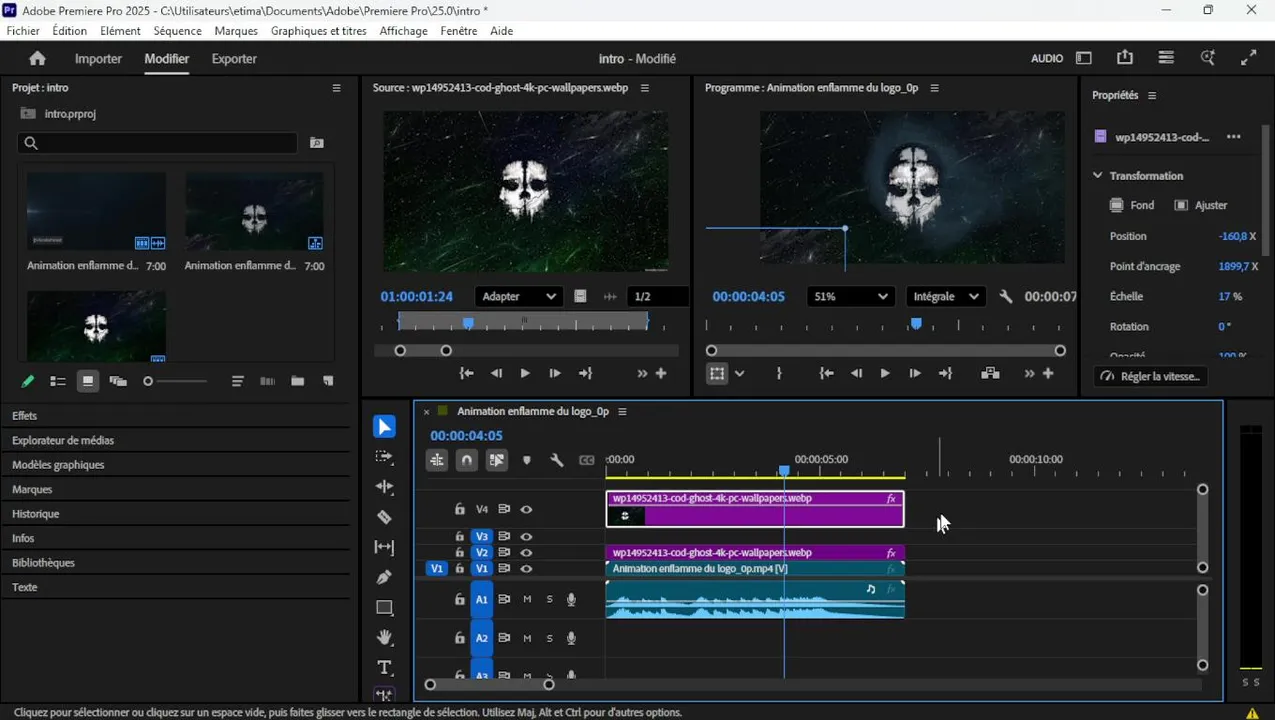Create new bin in Project panel
The width and height of the screenshot is (1275, 720).
[298, 381]
